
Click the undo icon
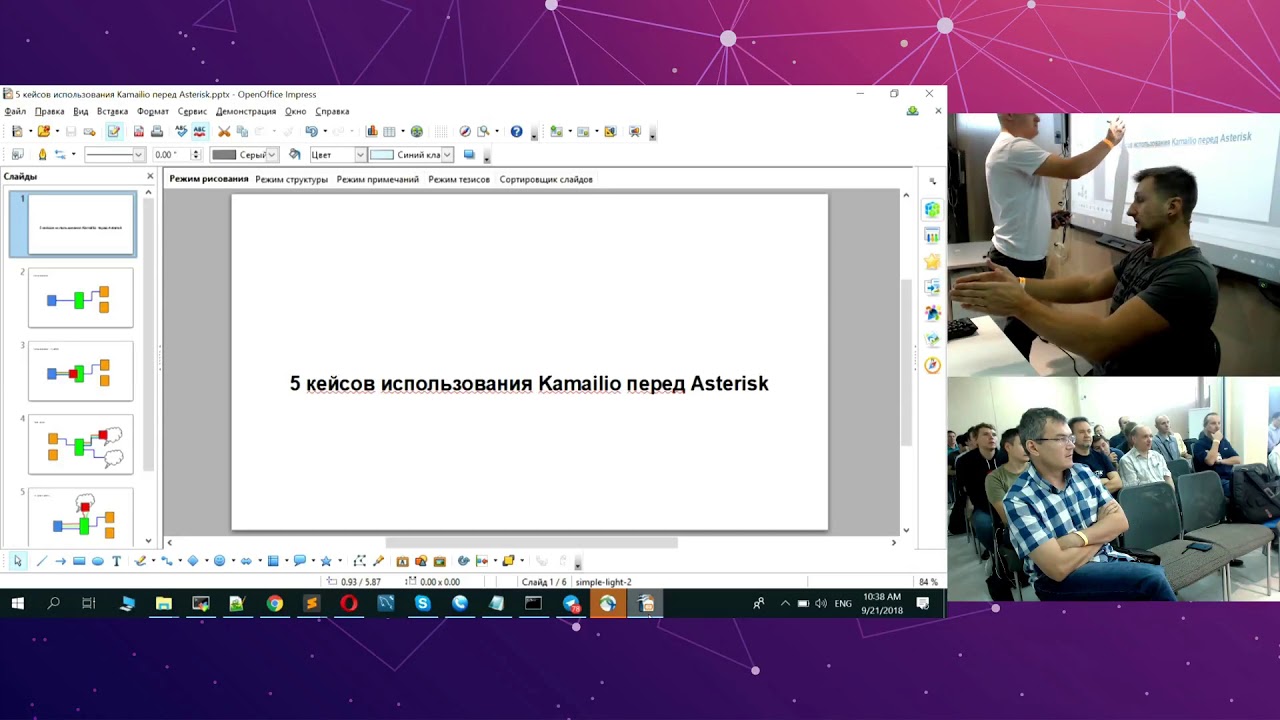(x=311, y=131)
